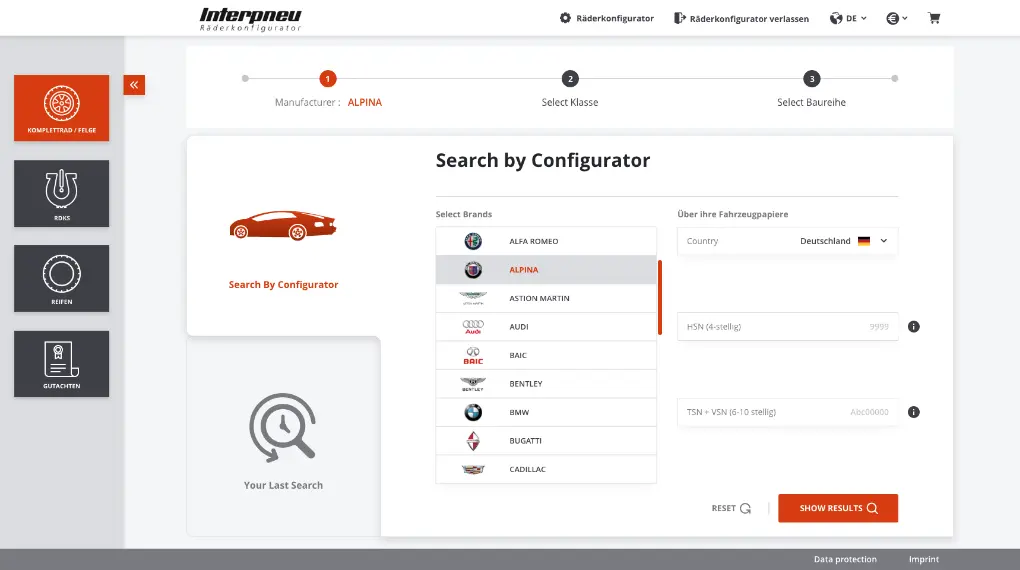This screenshot has width=1020, height=570.
Task: Focus the TSN + VSN input field
Action: click(787, 412)
